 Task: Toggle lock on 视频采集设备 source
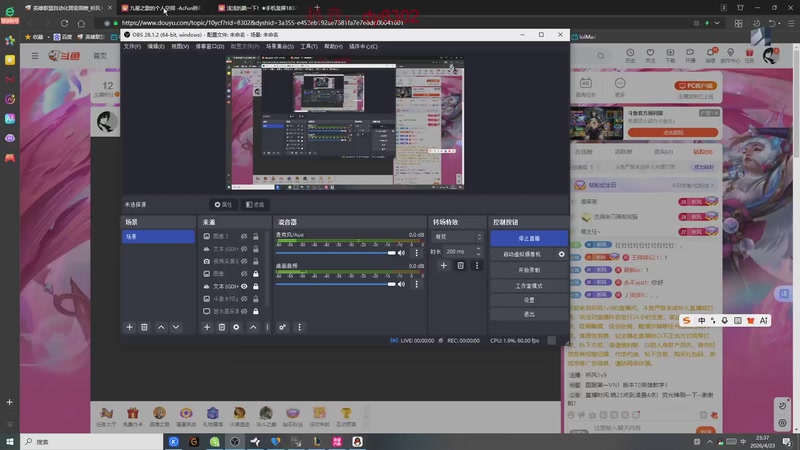[x=256, y=261]
